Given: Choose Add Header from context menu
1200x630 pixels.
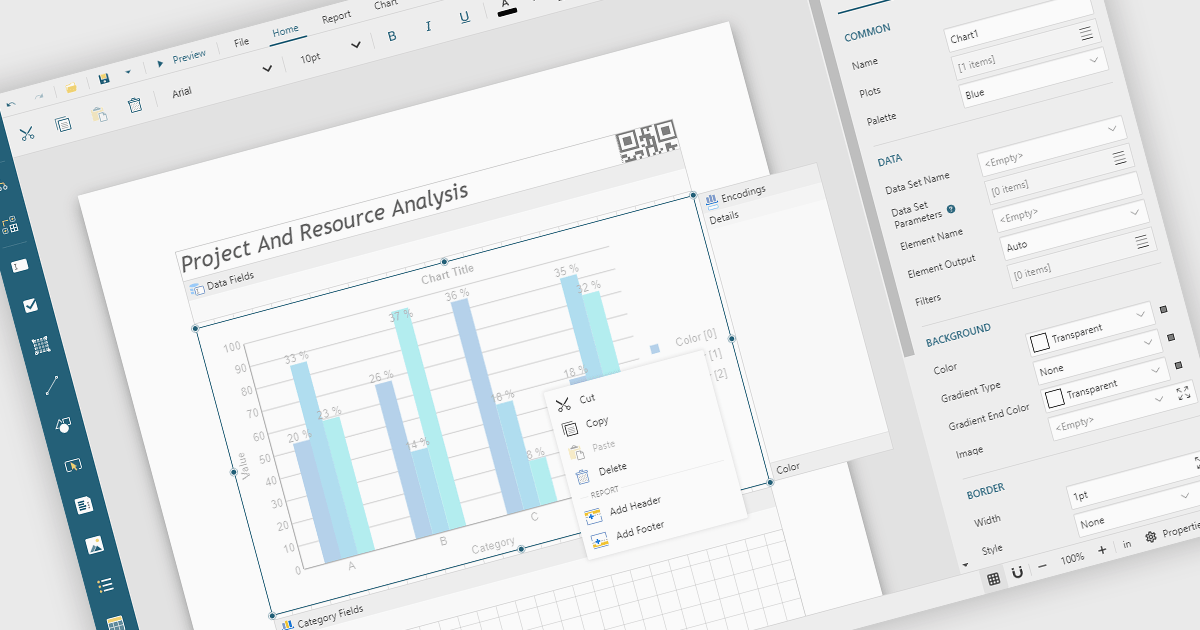Looking at the screenshot, I should (x=635, y=507).
